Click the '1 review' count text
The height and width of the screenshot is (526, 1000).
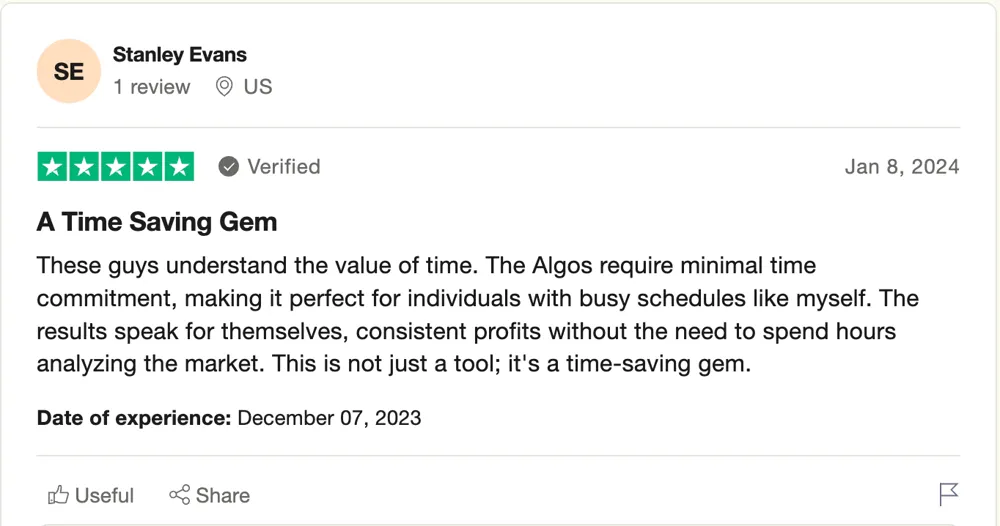tap(152, 87)
